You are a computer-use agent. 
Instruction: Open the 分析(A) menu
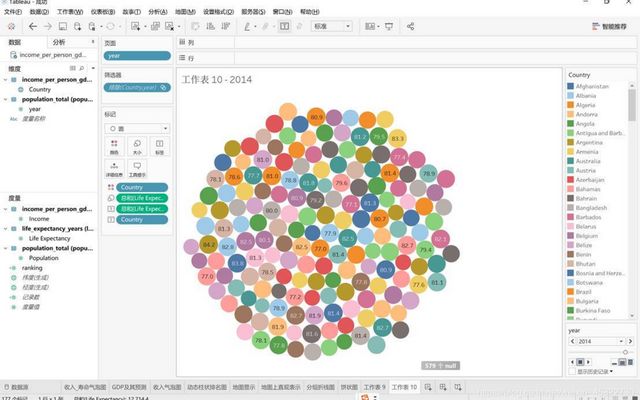coord(157,11)
